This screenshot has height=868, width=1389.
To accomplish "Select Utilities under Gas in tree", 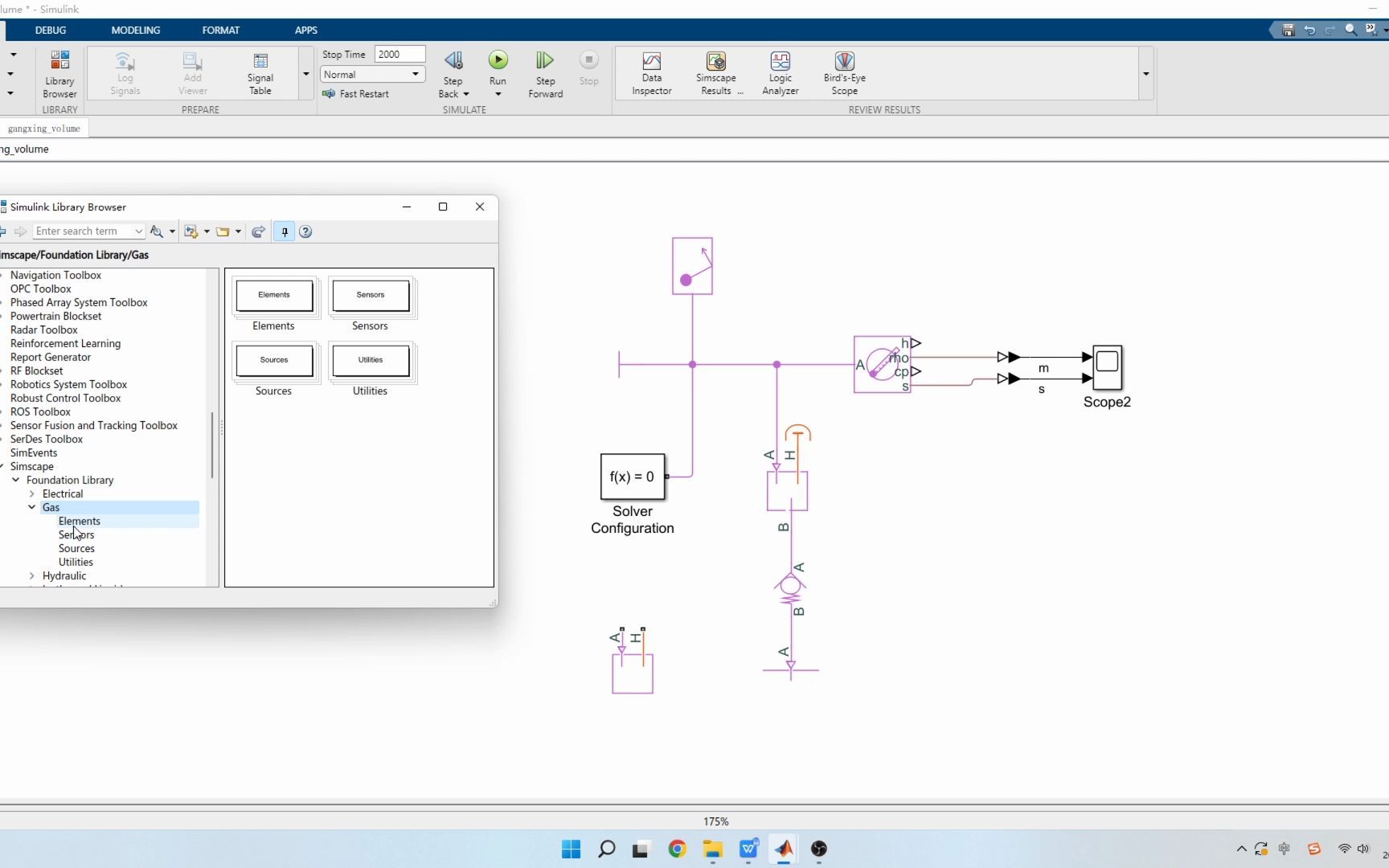I will (76, 562).
